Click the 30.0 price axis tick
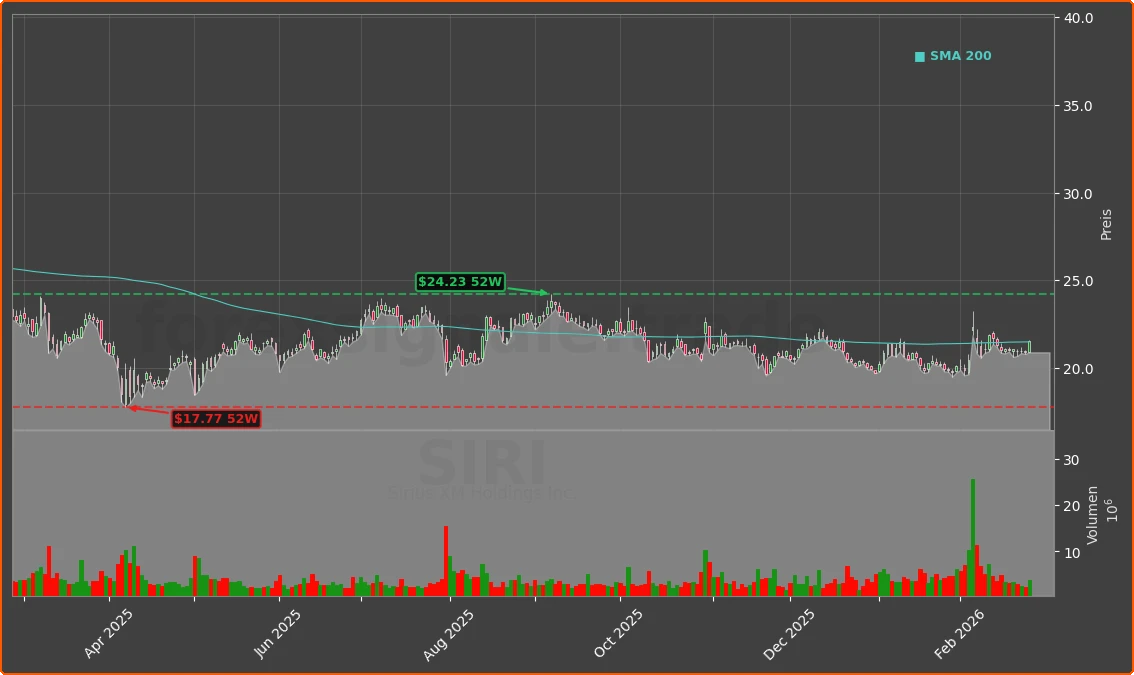 (1078, 194)
